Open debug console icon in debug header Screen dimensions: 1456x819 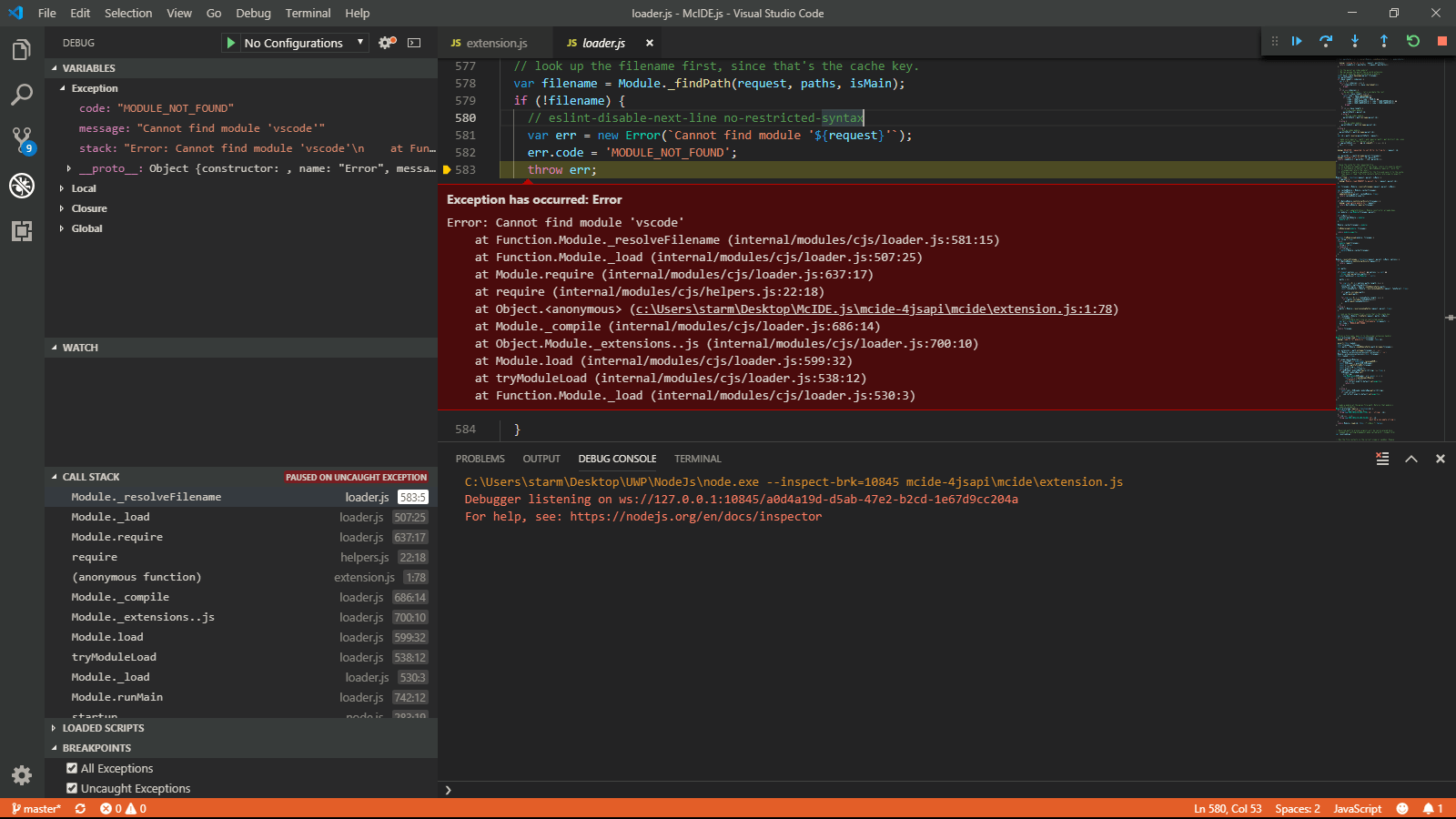point(414,43)
